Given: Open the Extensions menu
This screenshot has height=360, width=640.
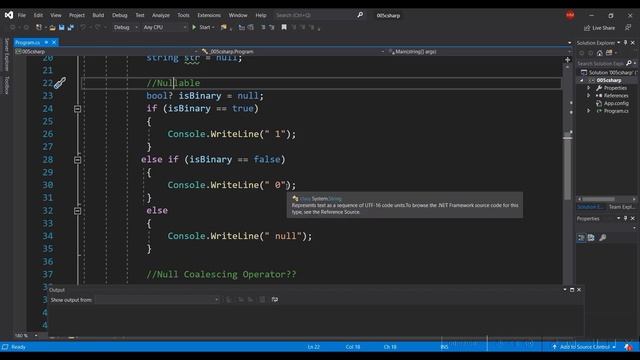Looking at the screenshot, I should pyautogui.click(x=209, y=15).
